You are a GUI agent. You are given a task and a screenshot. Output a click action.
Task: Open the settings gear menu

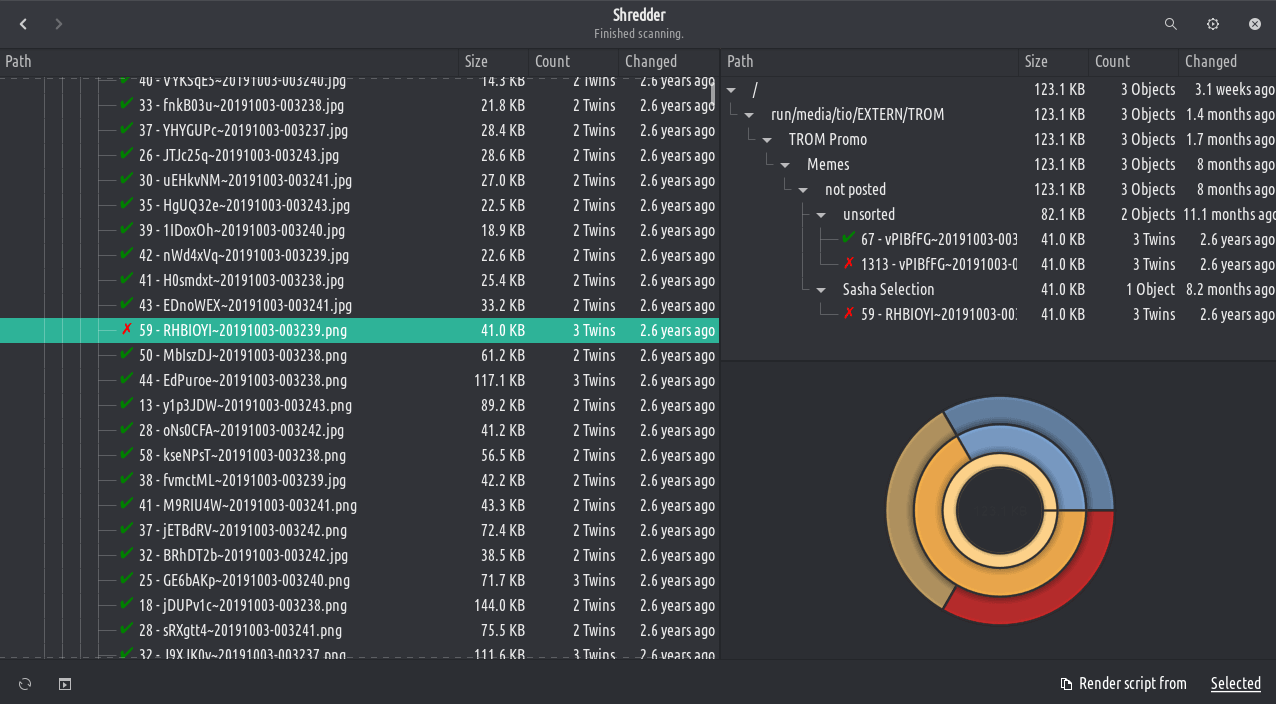1213,24
